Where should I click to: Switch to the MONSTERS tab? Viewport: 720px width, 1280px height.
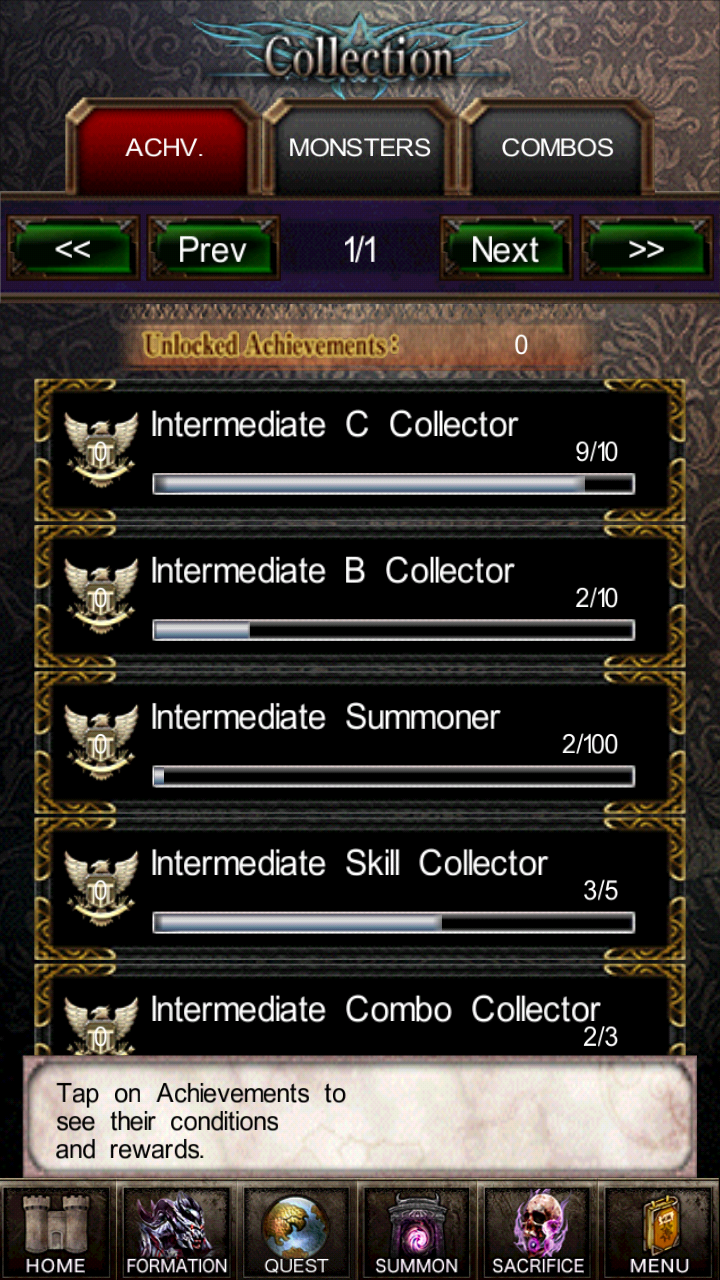point(360,148)
